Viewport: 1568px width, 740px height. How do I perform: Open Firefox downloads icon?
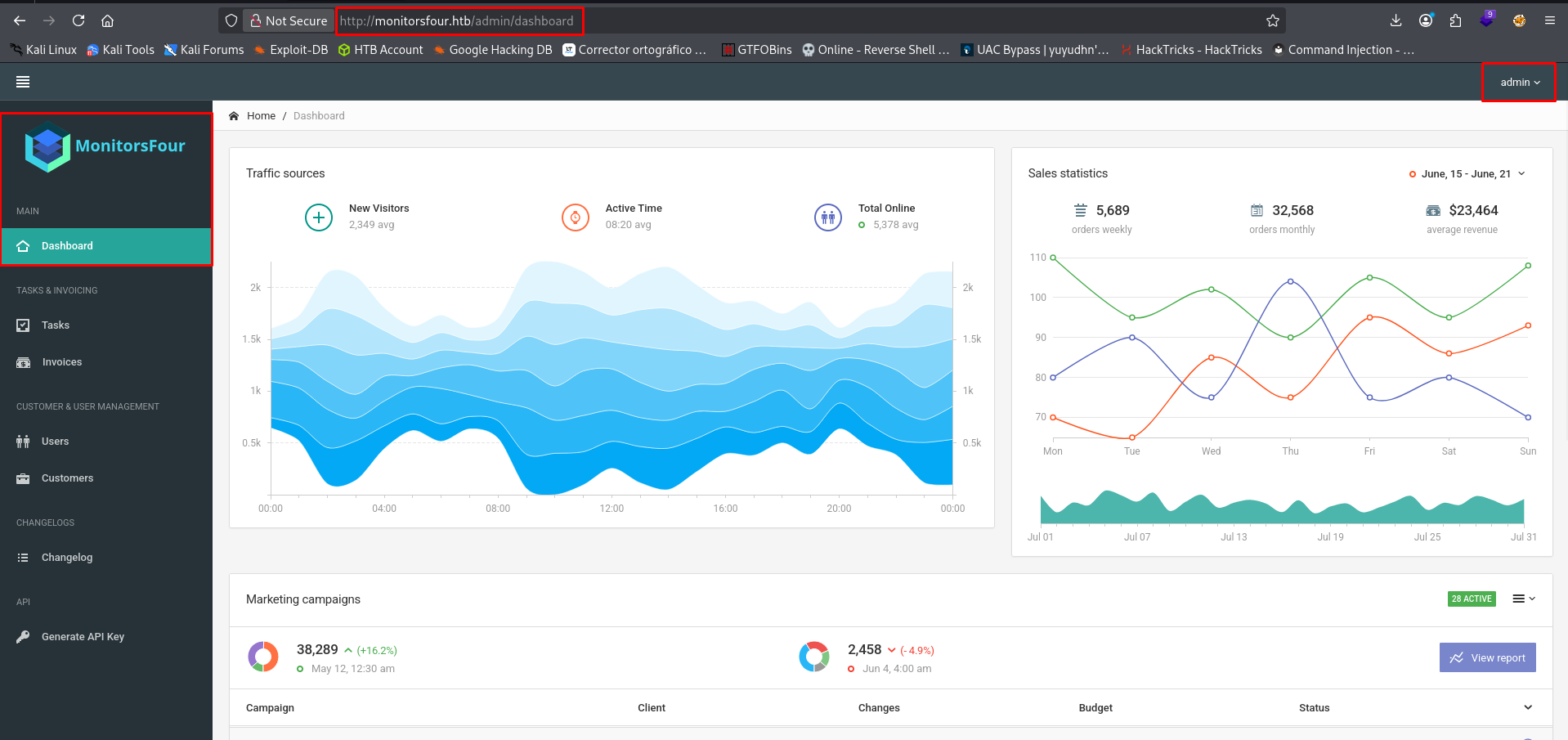(x=1396, y=21)
